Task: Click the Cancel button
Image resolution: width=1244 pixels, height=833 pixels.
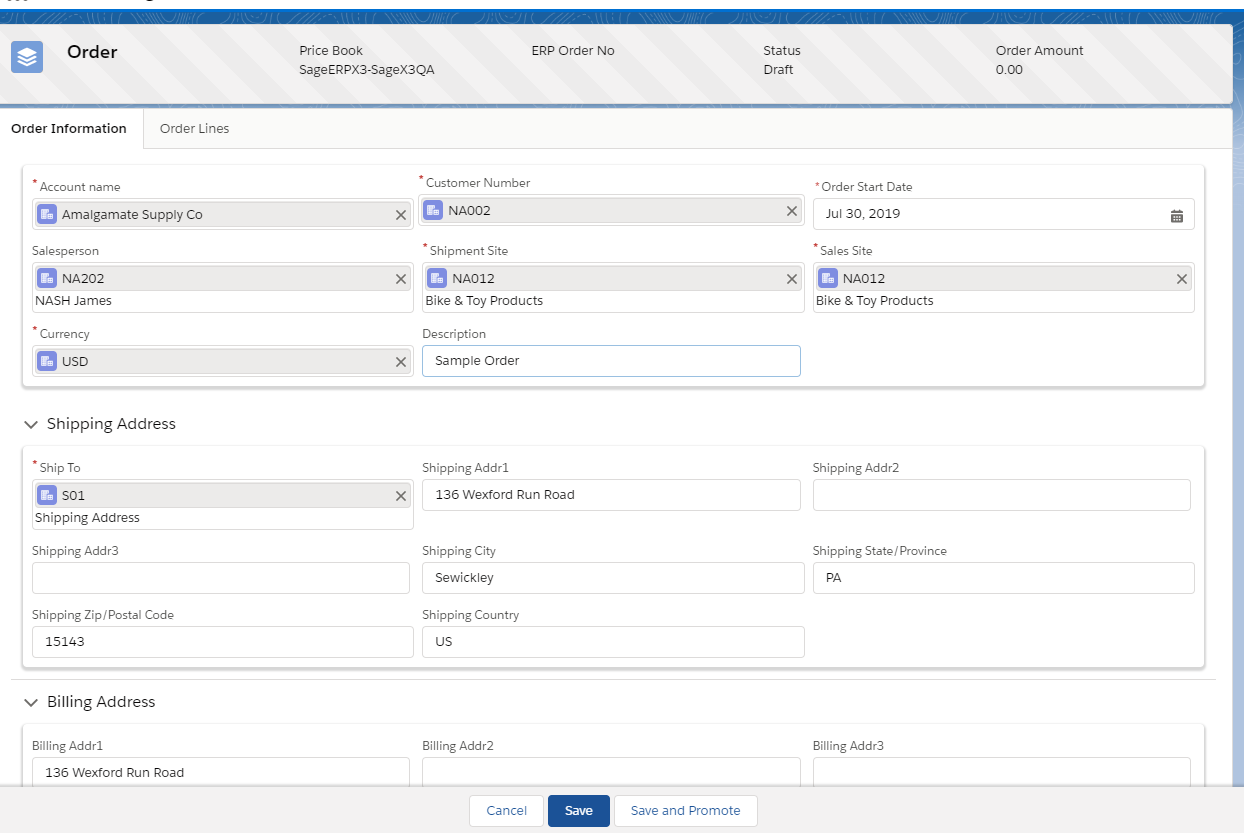Action: [x=506, y=811]
